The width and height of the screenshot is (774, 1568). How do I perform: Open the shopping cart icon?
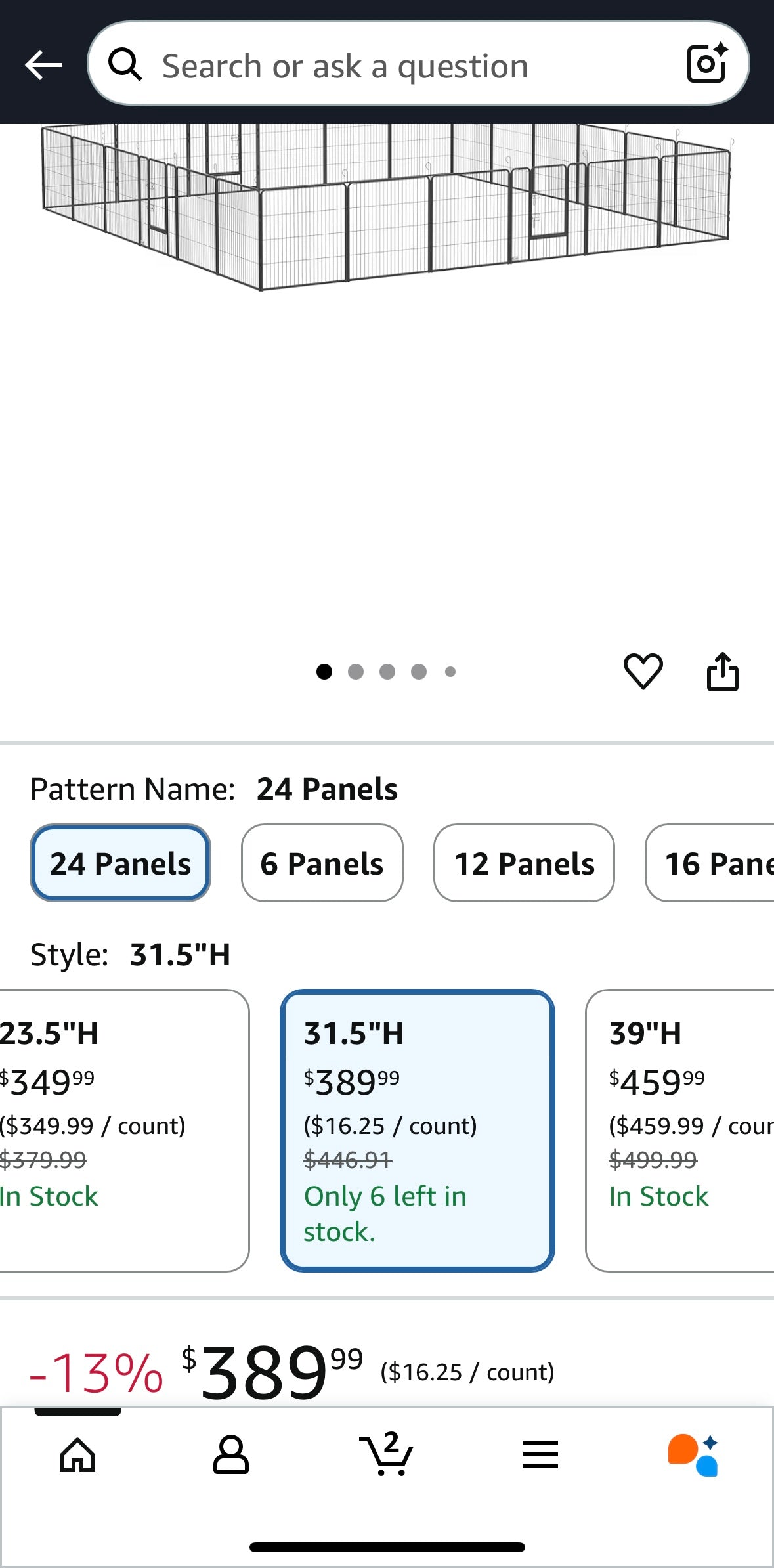tap(387, 1453)
